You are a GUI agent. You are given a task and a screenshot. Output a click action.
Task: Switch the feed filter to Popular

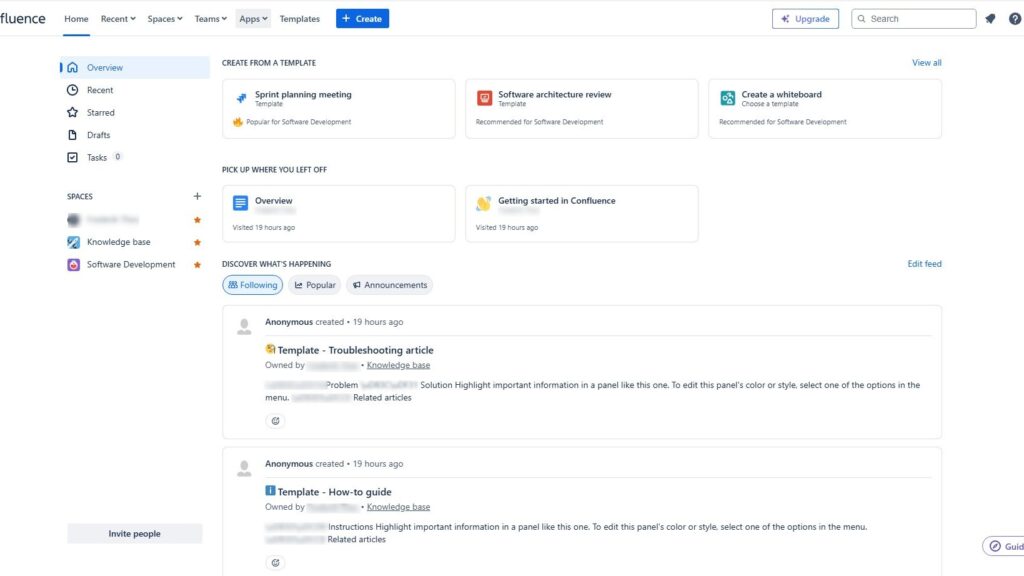click(x=314, y=284)
